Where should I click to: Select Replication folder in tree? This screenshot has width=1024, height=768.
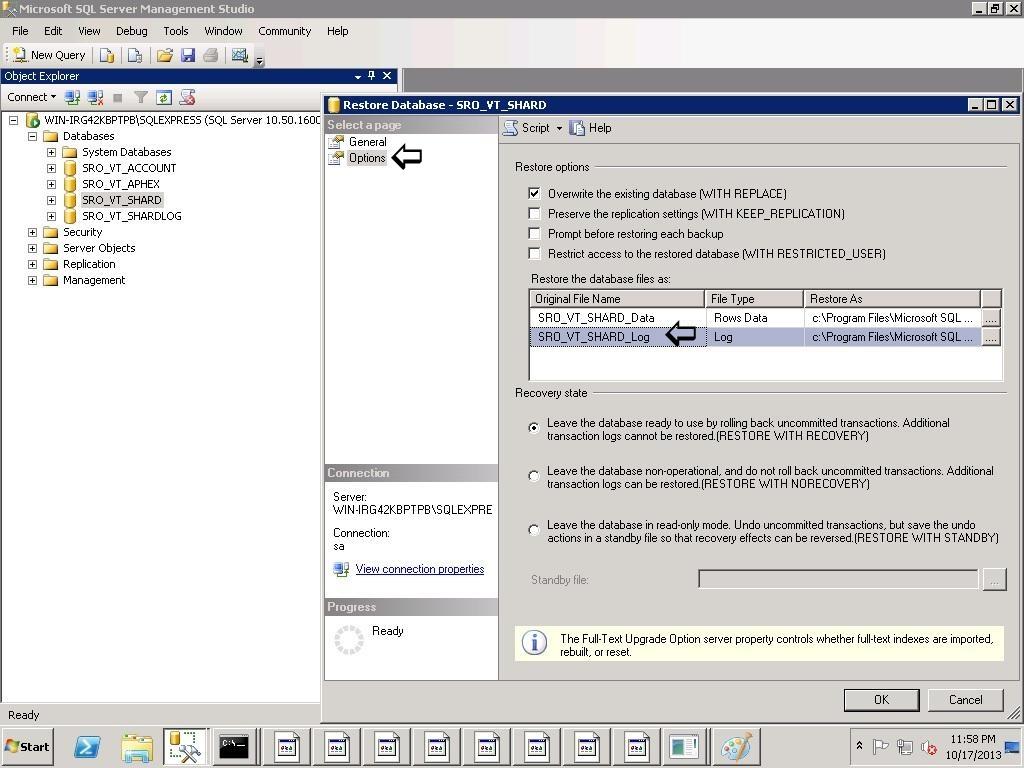(89, 264)
